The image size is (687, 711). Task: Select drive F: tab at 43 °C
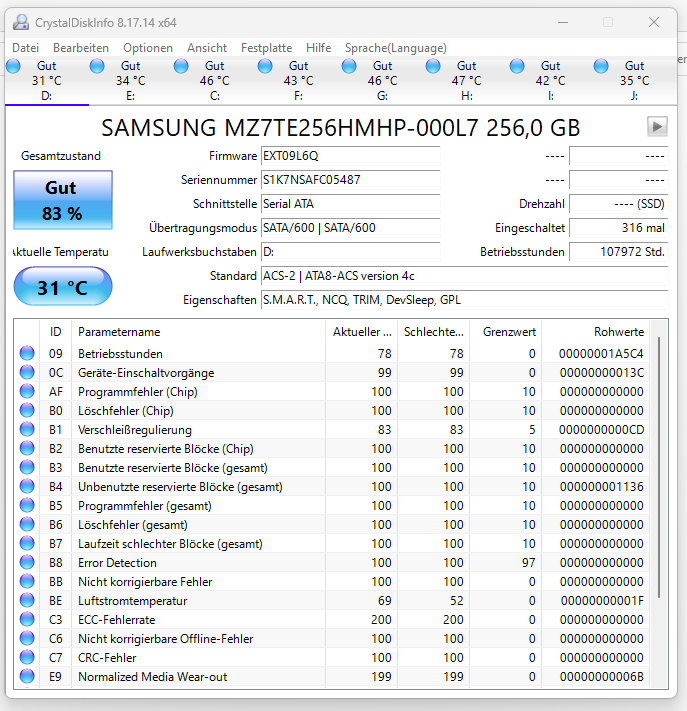(x=299, y=81)
